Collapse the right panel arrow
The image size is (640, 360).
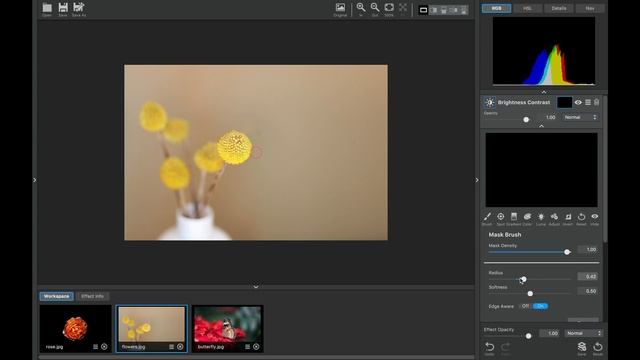477,180
